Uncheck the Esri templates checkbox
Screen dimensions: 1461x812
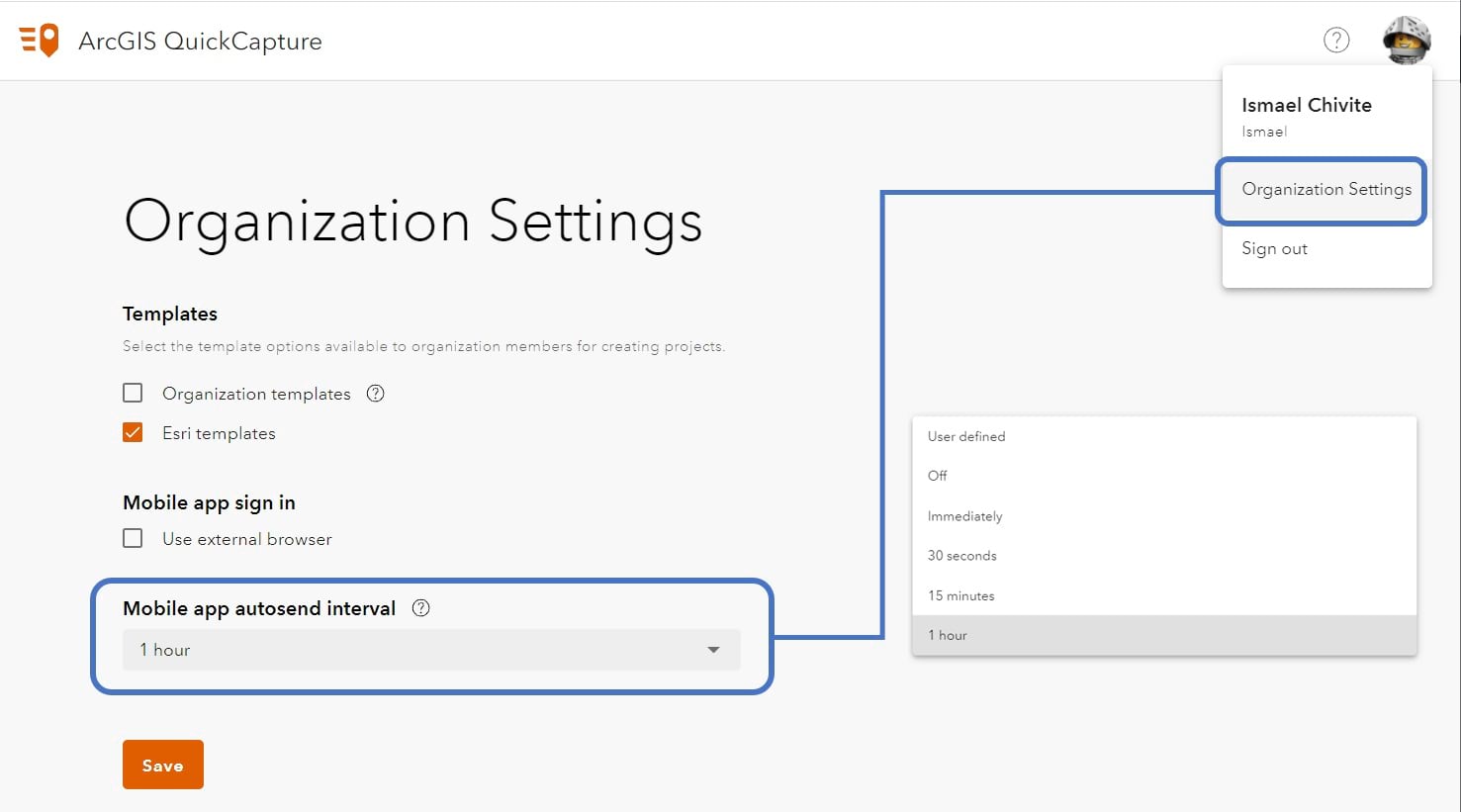pos(133,432)
